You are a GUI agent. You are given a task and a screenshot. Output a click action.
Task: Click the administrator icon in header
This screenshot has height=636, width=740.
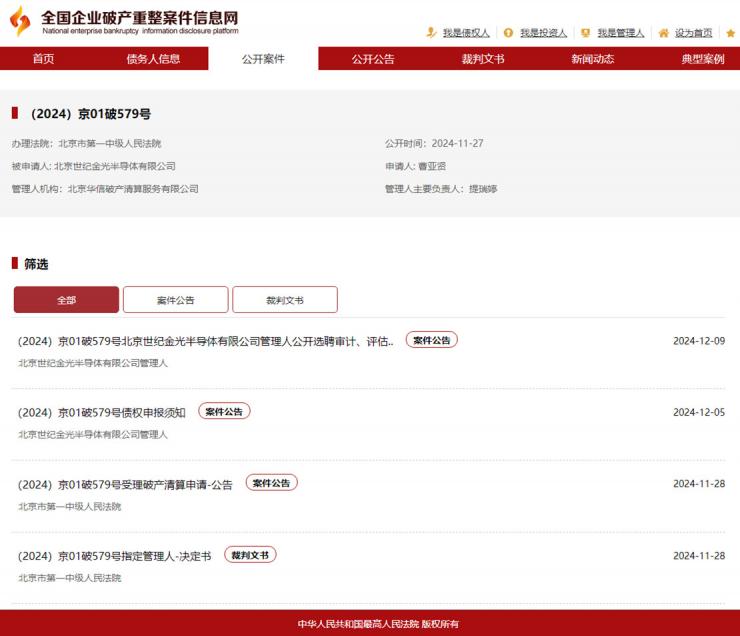tap(585, 33)
